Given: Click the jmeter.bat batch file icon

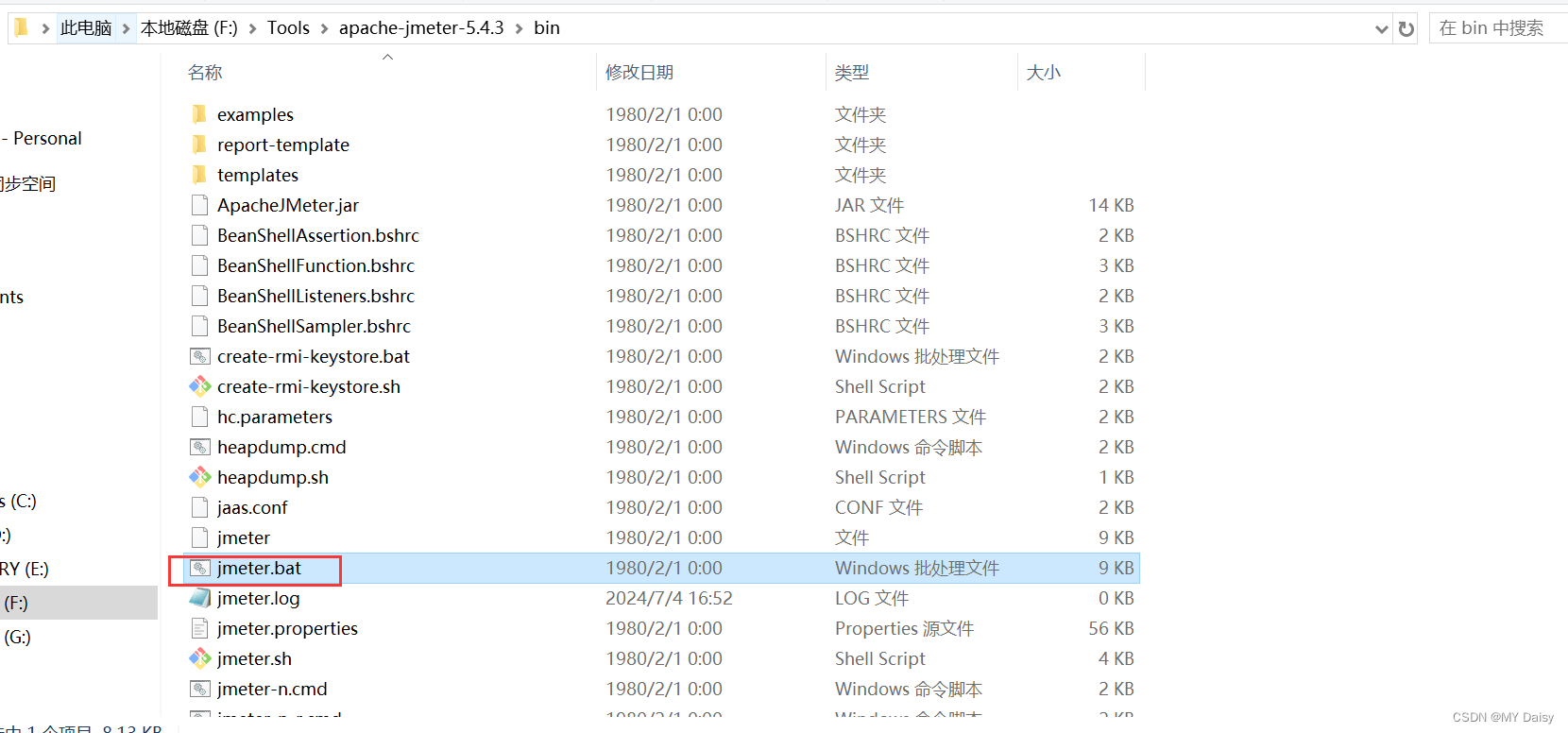Looking at the screenshot, I should coord(199,568).
